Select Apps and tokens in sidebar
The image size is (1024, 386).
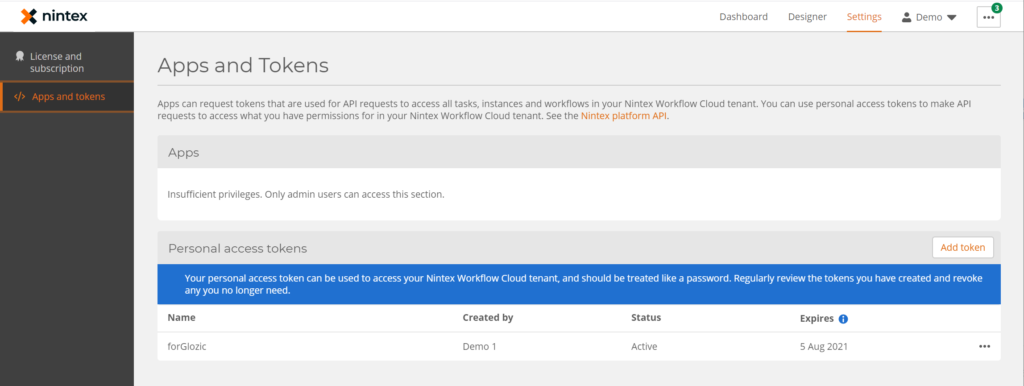click(67, 97)
